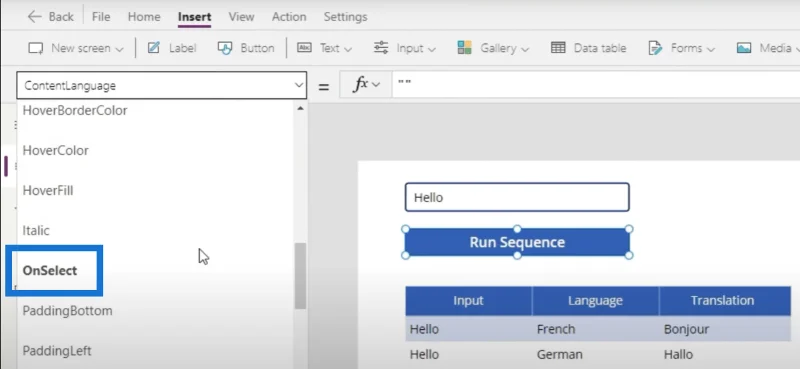Expand the fx chevron in formula bar
This screenshot has height=369, width=800.
(x=377, y=85)
